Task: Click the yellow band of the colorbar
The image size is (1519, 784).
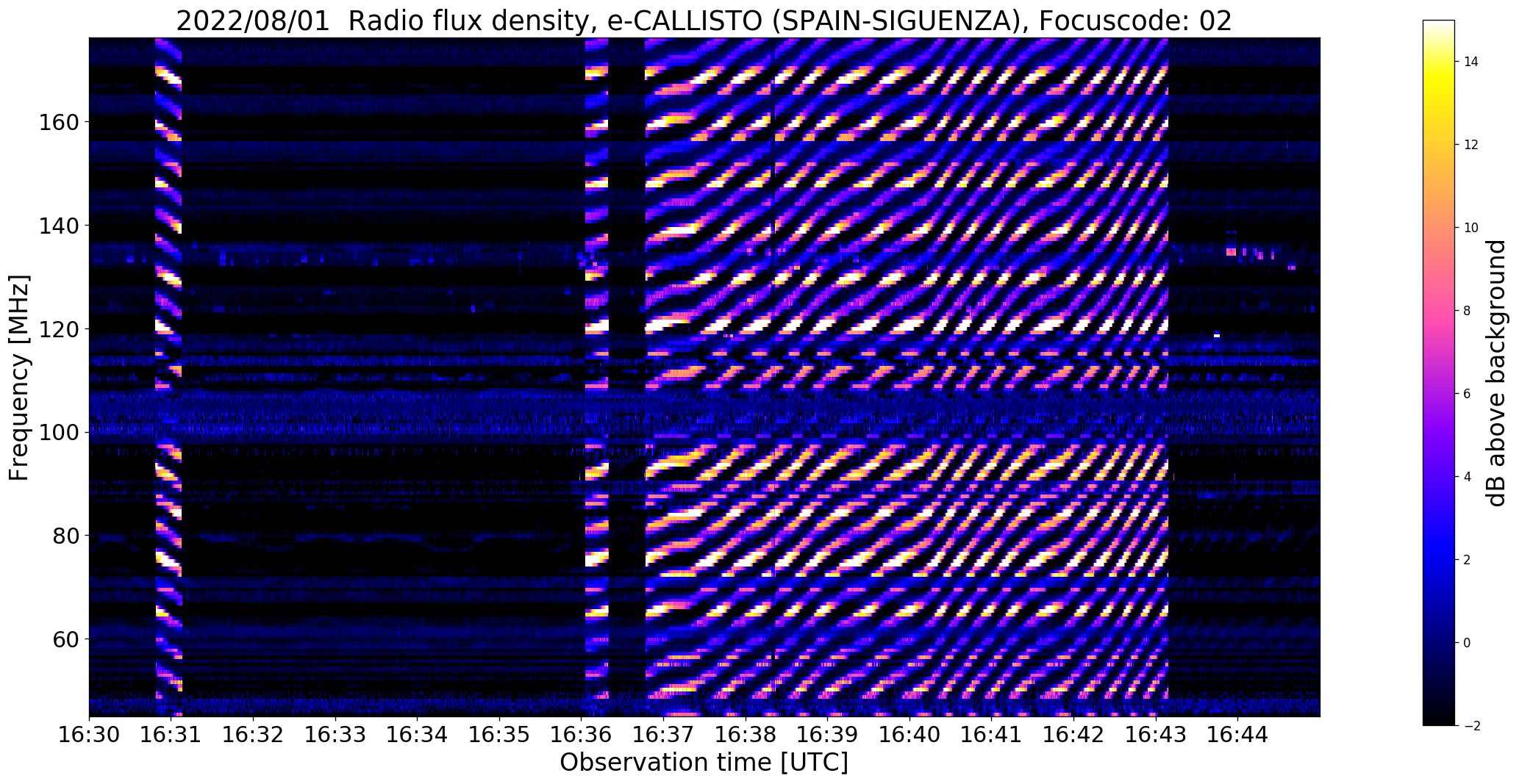Action: [1439, 81]
